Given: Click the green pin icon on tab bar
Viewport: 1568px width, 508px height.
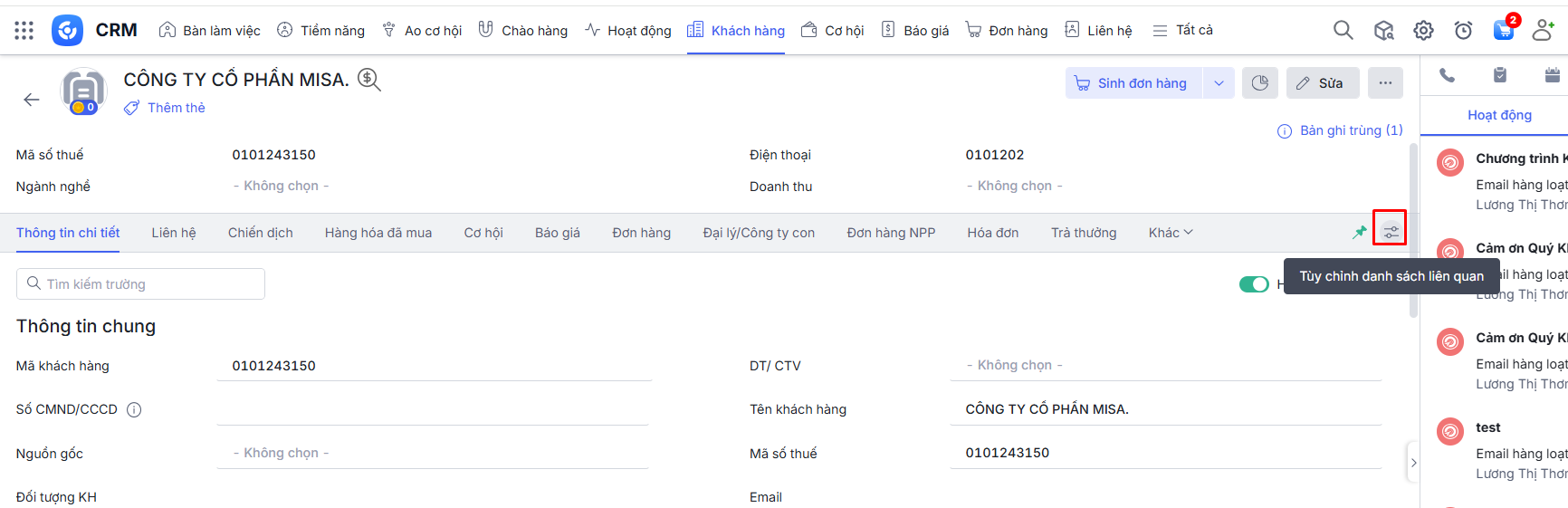Looking at the screenshot, I should [1359, 233].
